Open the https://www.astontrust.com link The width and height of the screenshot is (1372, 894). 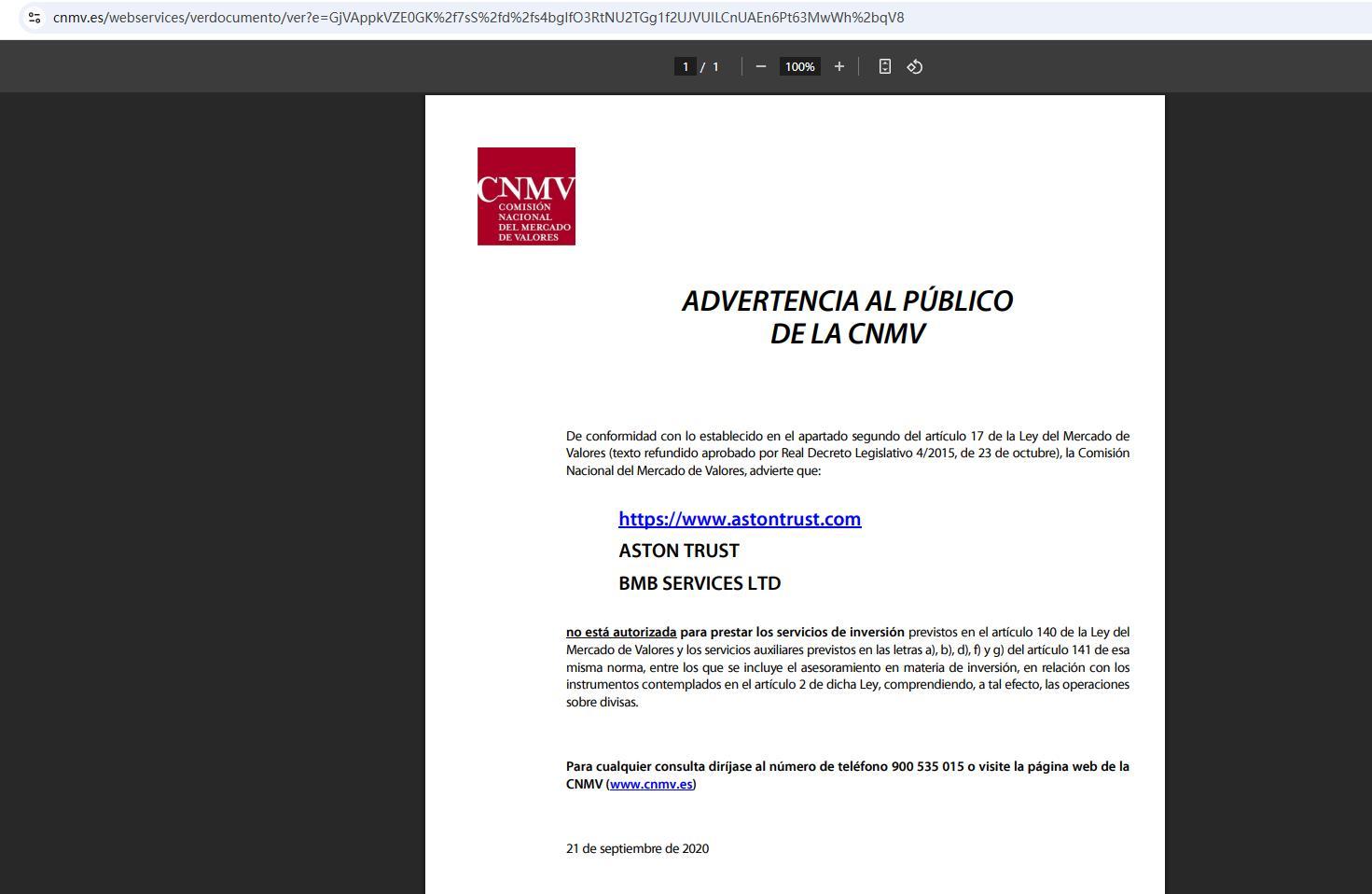[x=739, y=519]
